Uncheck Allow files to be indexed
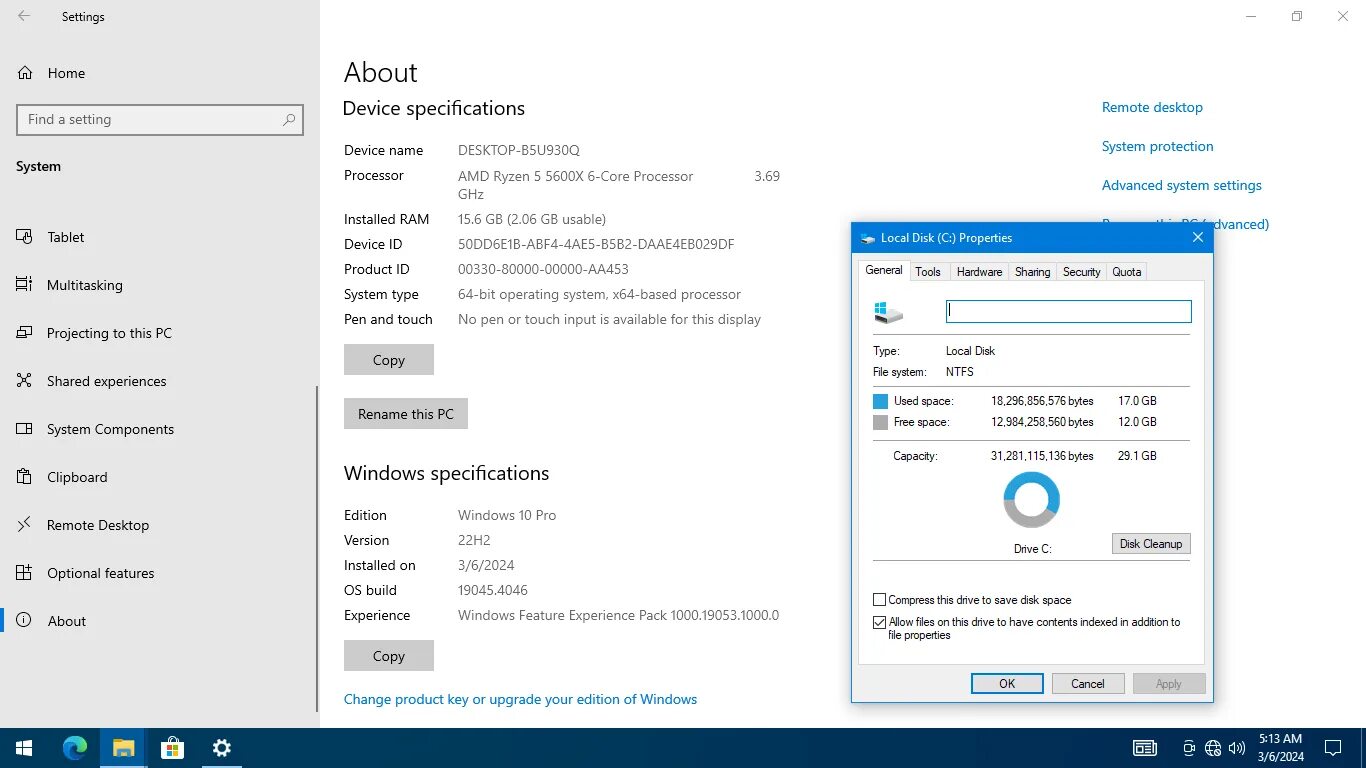1366x768 pixels. [x=880, y=622]
